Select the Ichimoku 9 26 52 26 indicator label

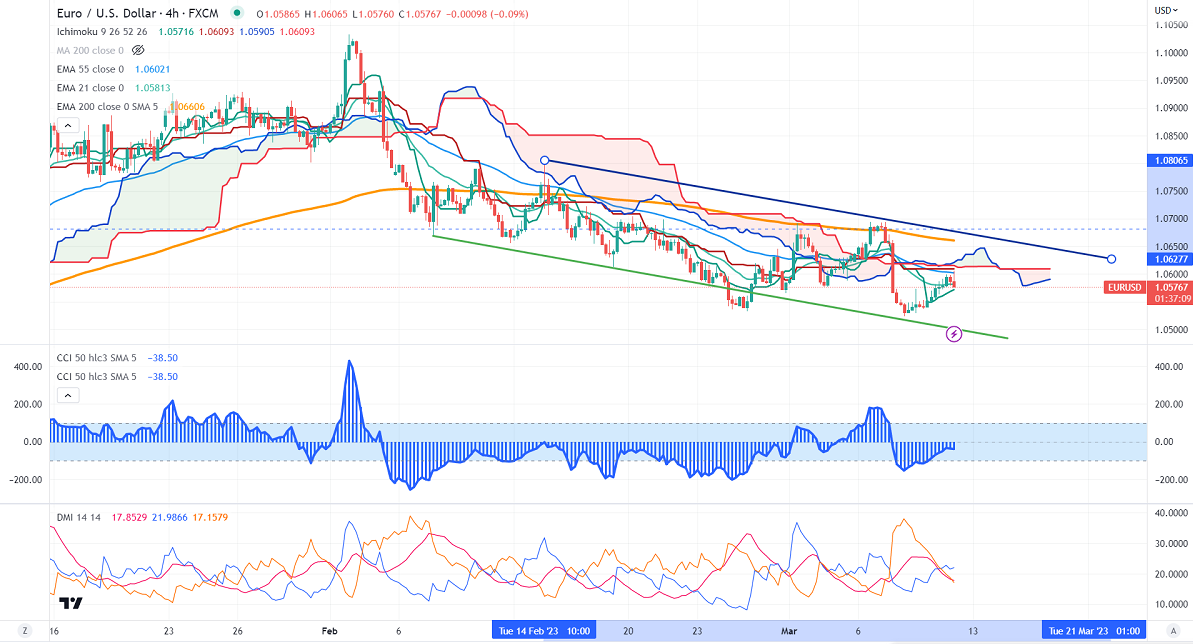pos(101,31)
